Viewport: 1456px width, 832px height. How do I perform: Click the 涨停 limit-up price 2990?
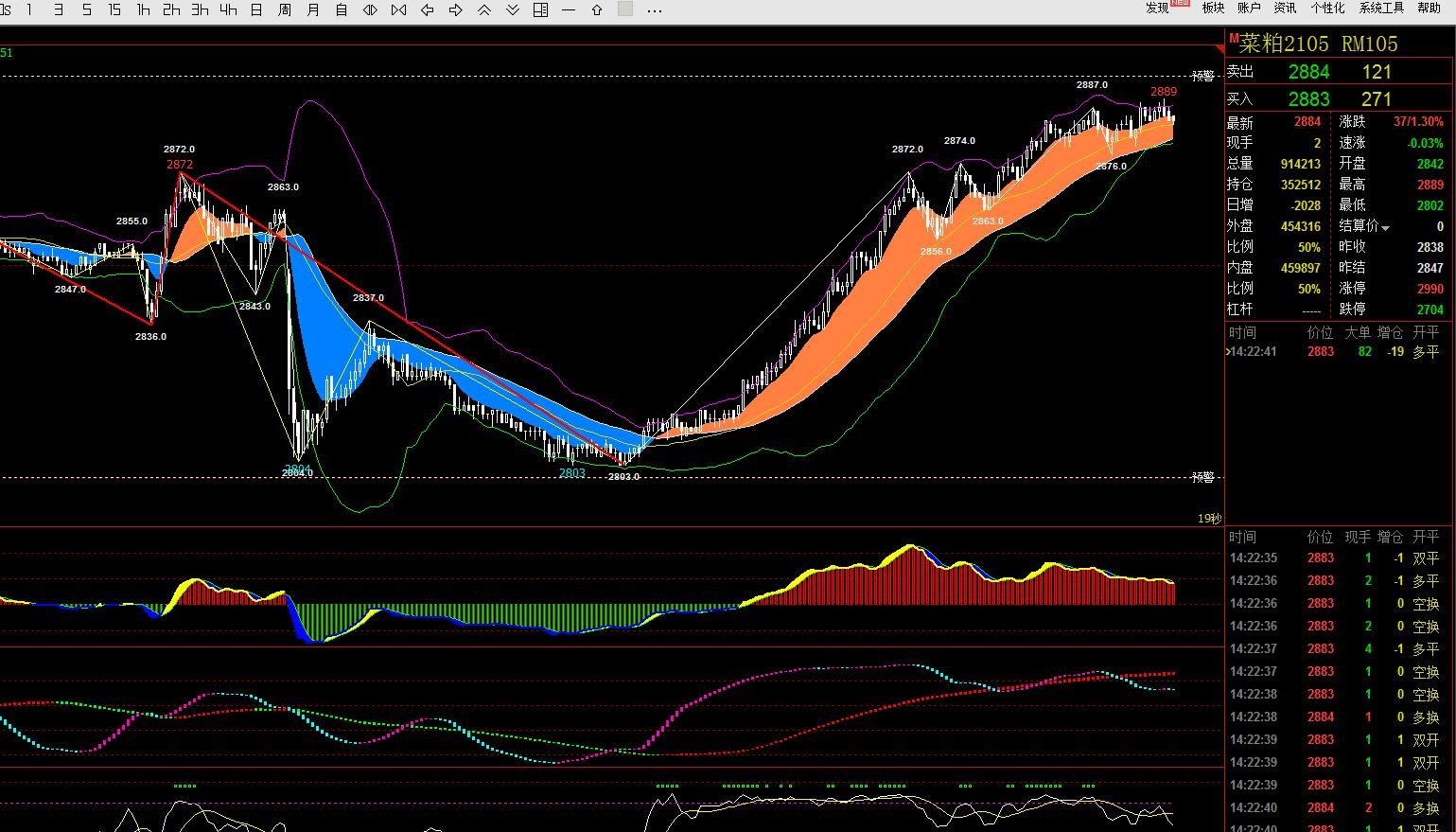(x=1430, y=289)
